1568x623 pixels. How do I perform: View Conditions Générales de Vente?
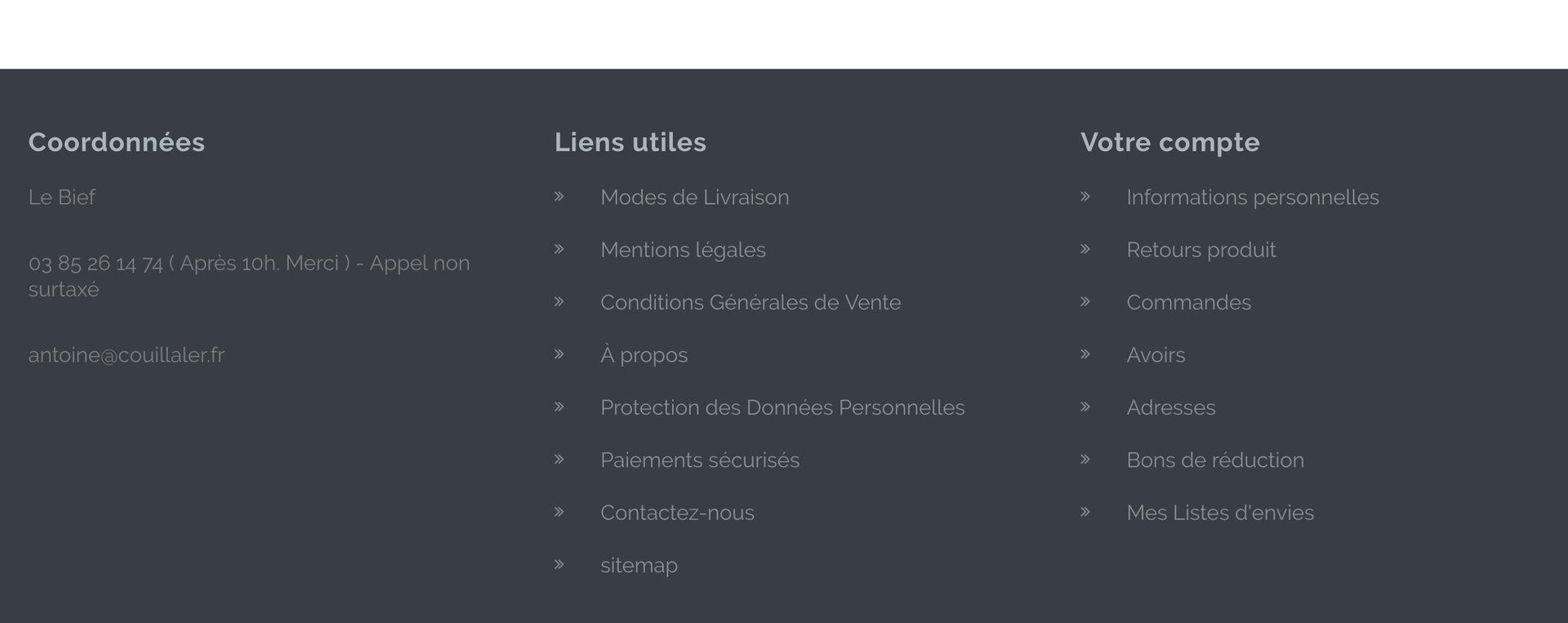coord(750,303)
